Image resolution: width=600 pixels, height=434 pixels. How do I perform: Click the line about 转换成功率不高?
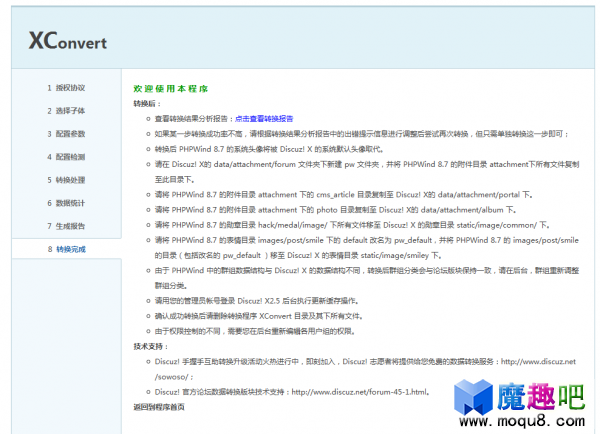point(362,134)
